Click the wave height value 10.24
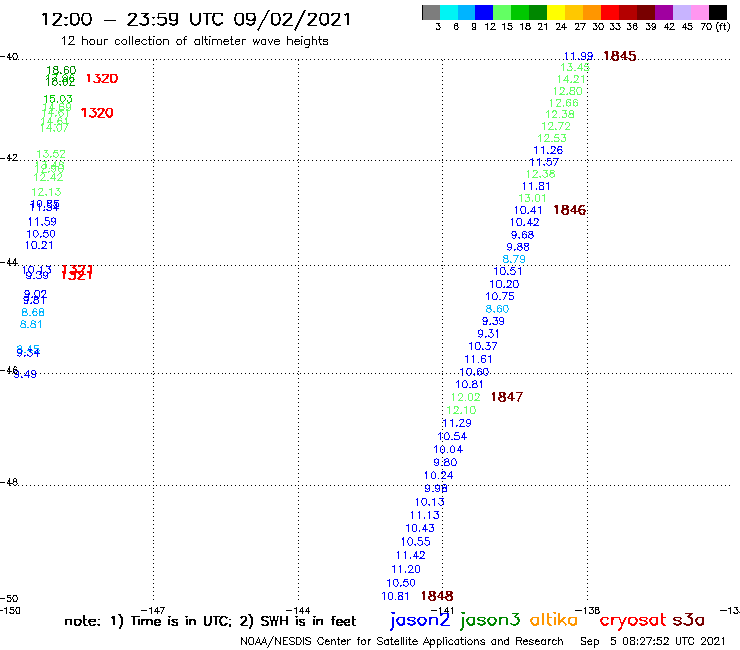 (438, 475)
